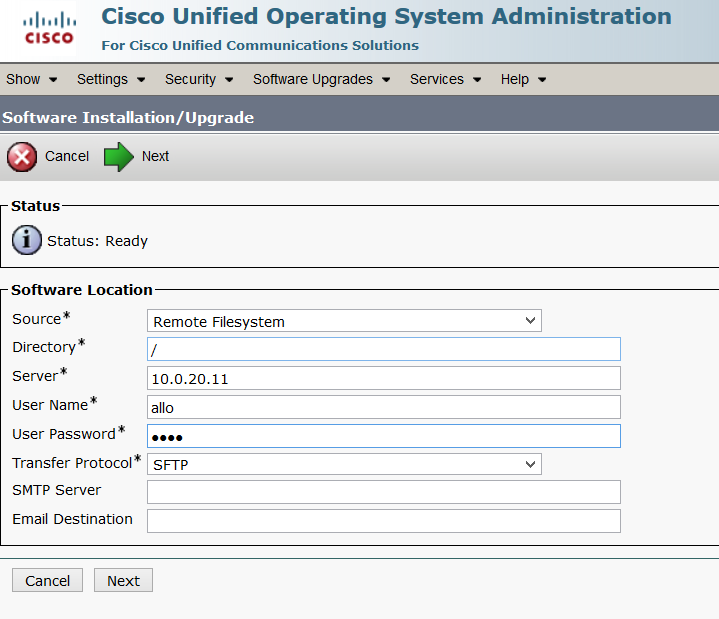Click the red Cancel X icon
Image resolution: width=719 pixels, height=619 pixels.
22,157
